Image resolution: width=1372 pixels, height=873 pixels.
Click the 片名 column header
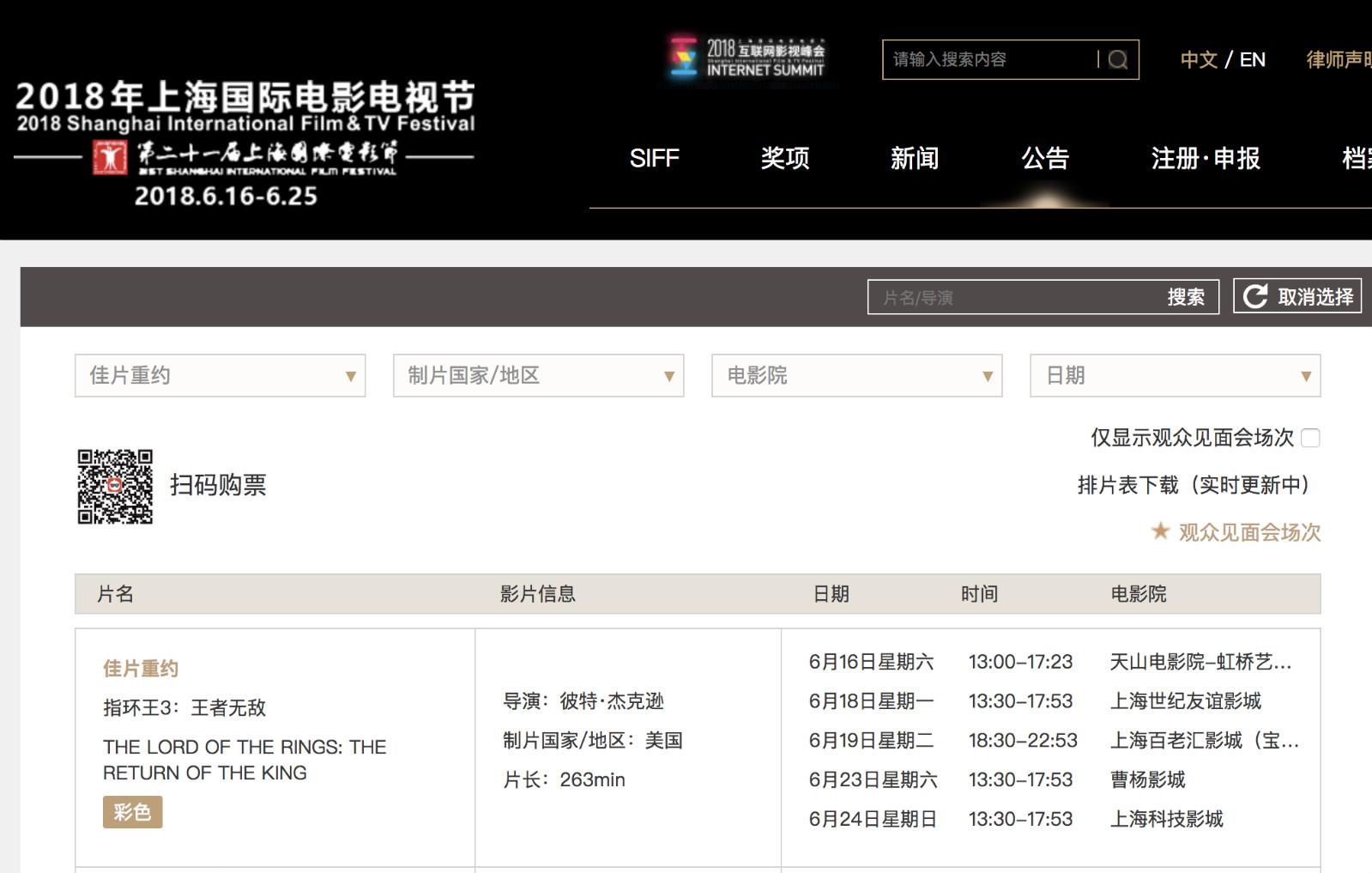tap(116, 594)
